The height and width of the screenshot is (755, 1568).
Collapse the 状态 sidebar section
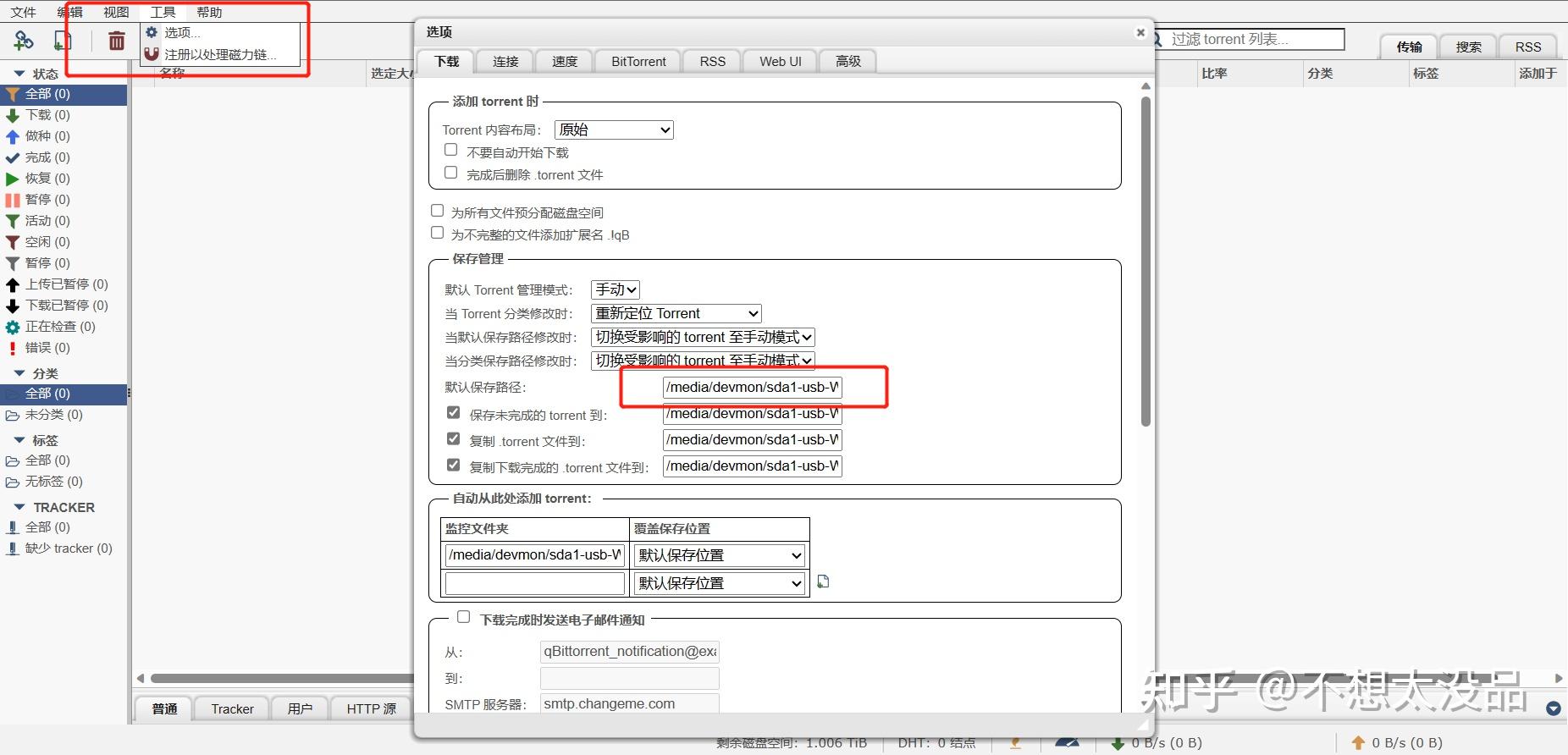coord(19,74)
